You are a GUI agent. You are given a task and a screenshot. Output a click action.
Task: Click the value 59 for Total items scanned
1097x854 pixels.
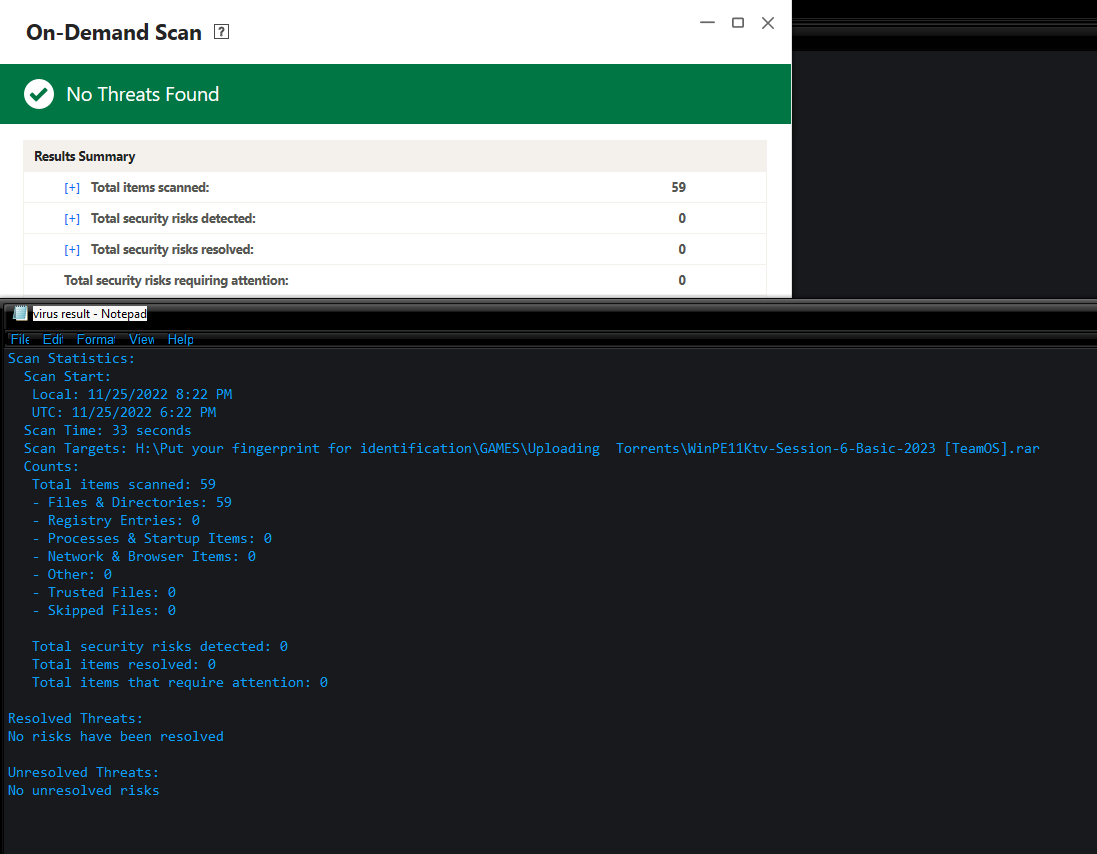[679, 187]
